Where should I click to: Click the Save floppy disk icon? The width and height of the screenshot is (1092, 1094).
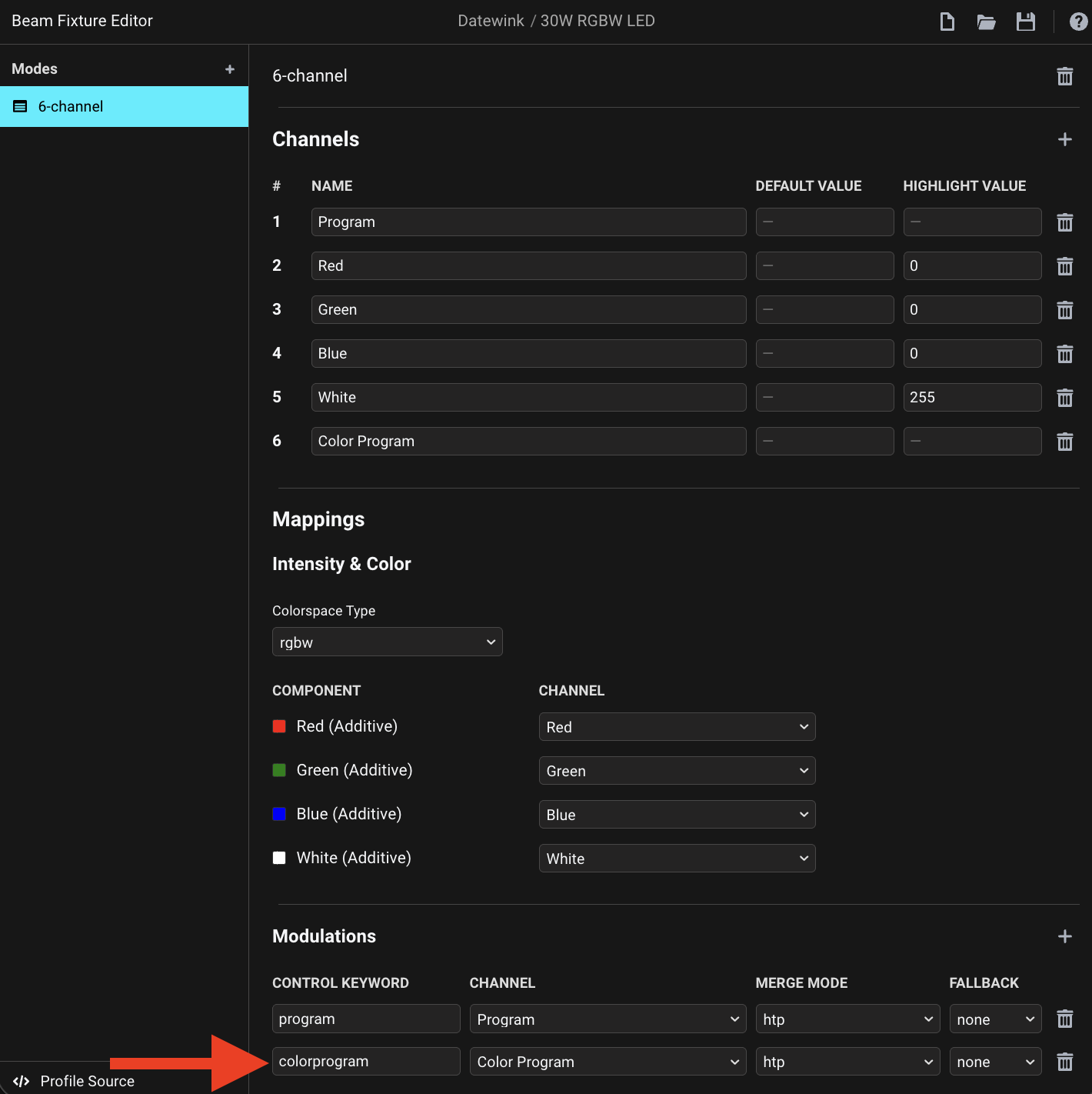click(1025, 22)
